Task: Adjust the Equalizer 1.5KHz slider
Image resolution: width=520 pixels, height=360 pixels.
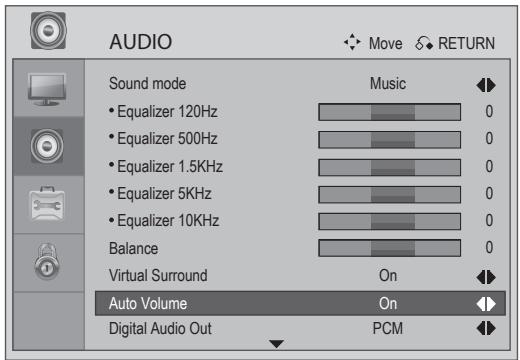Action: [390, 167]
